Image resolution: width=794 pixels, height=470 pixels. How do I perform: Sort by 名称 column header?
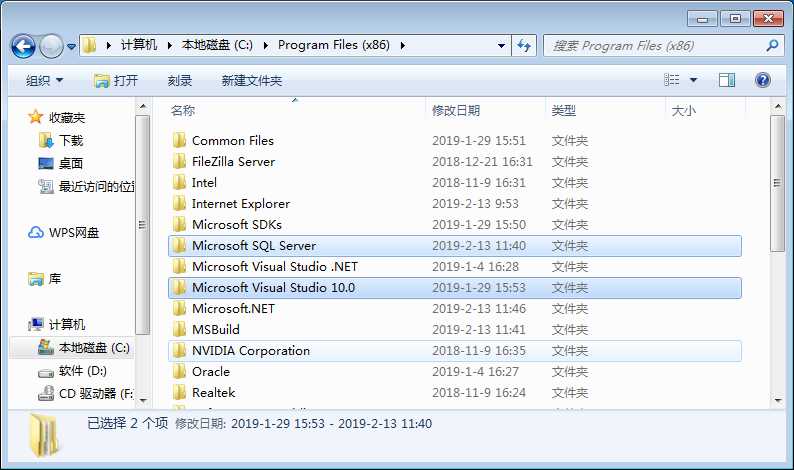pyautogui.click(x=183, y=110)
